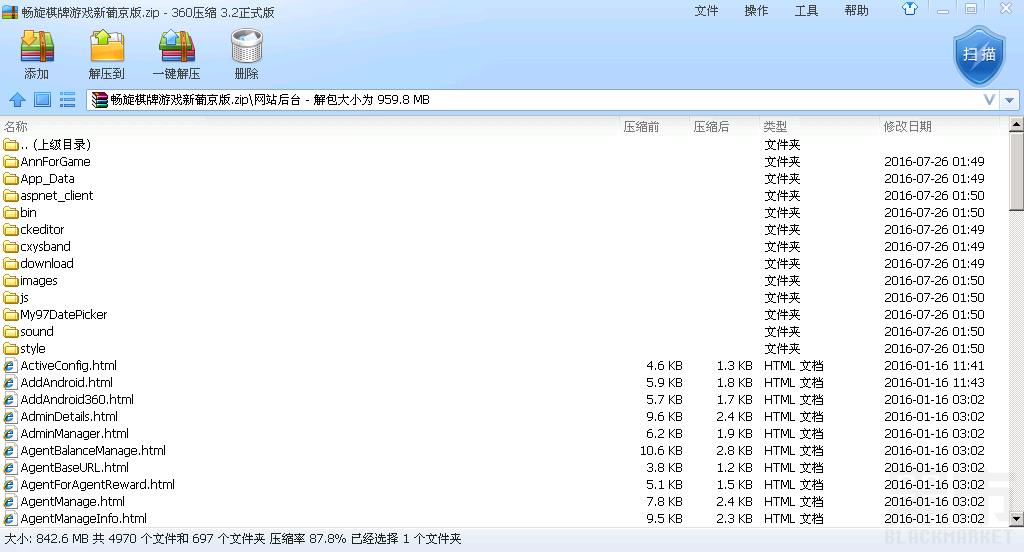Image resolution: width=1024 pixels, height=552 pixels.
Task: Select the style folder row
Action: (x=504, y=348)
